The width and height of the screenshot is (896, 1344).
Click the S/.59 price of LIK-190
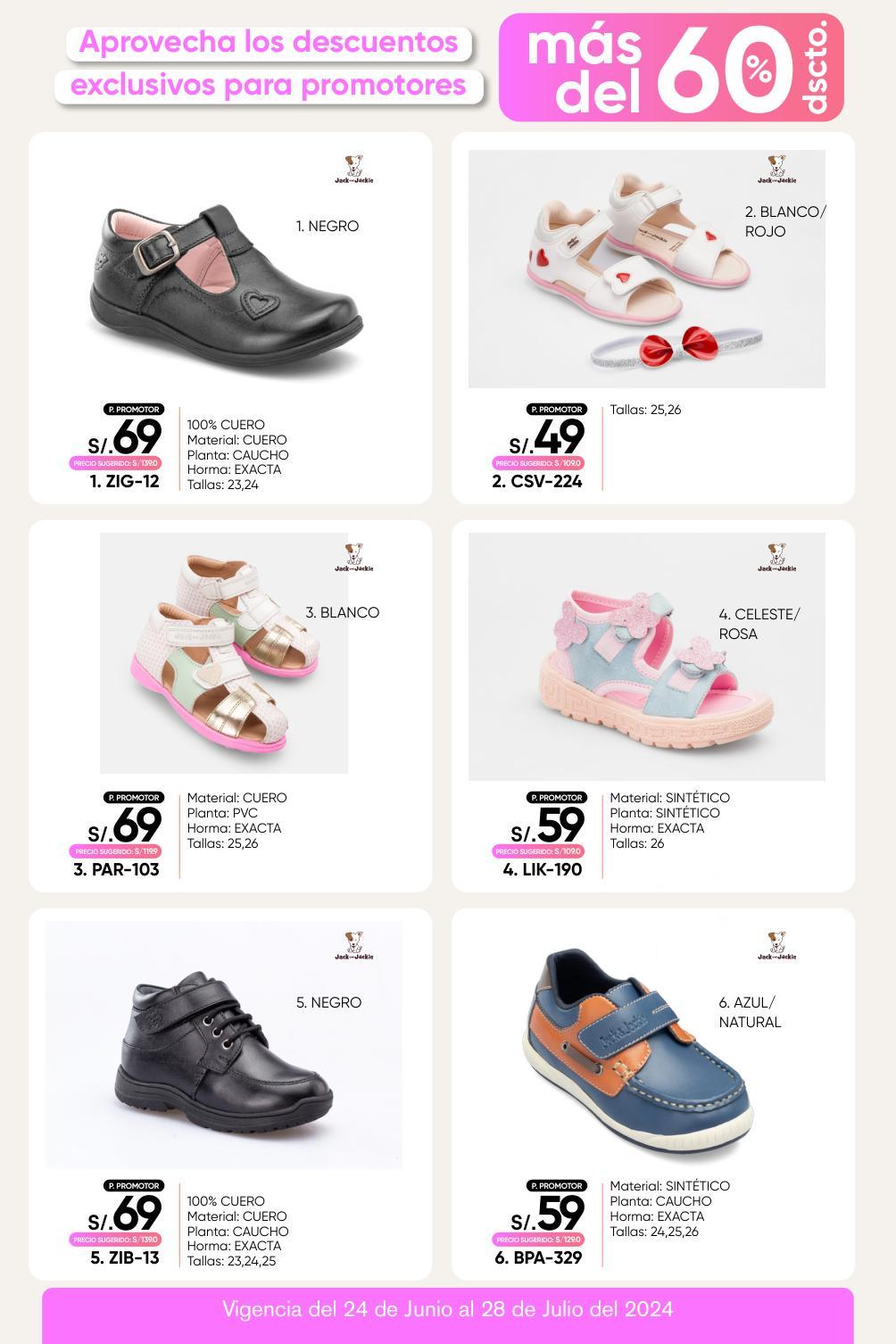point(548,825)
